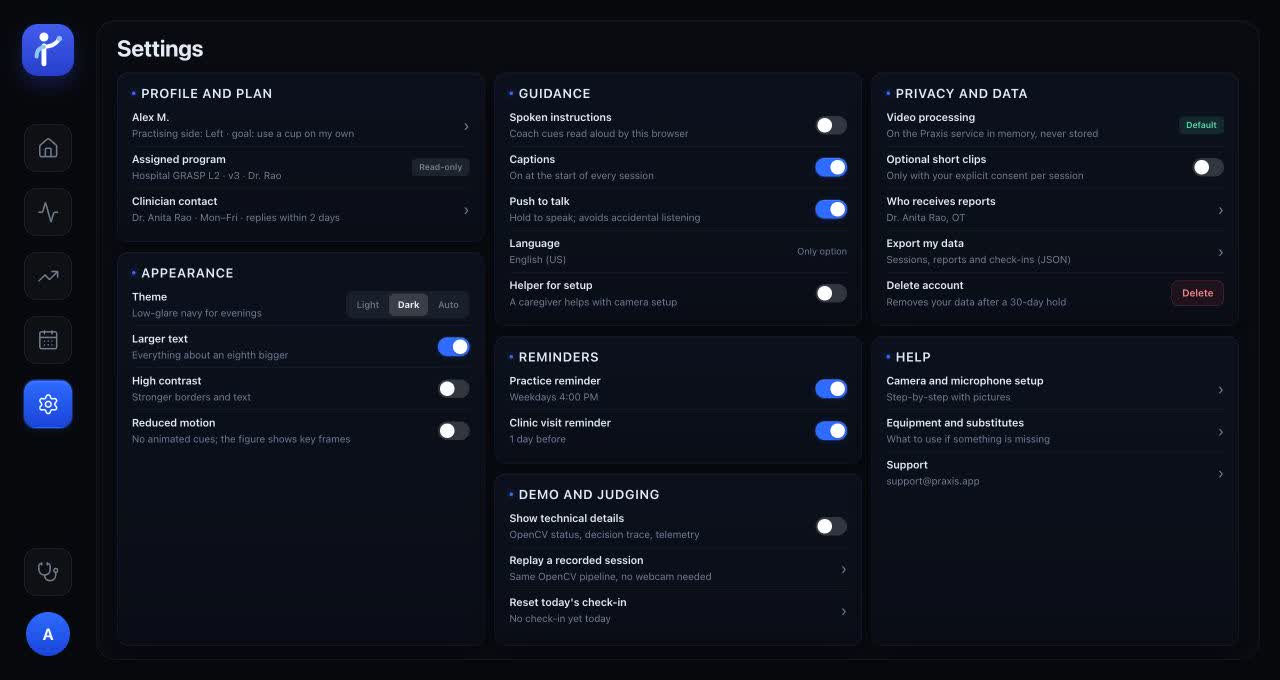Click "Removes your data after a 30-day hold"
1280x680 pixels.
coord(976,301)
